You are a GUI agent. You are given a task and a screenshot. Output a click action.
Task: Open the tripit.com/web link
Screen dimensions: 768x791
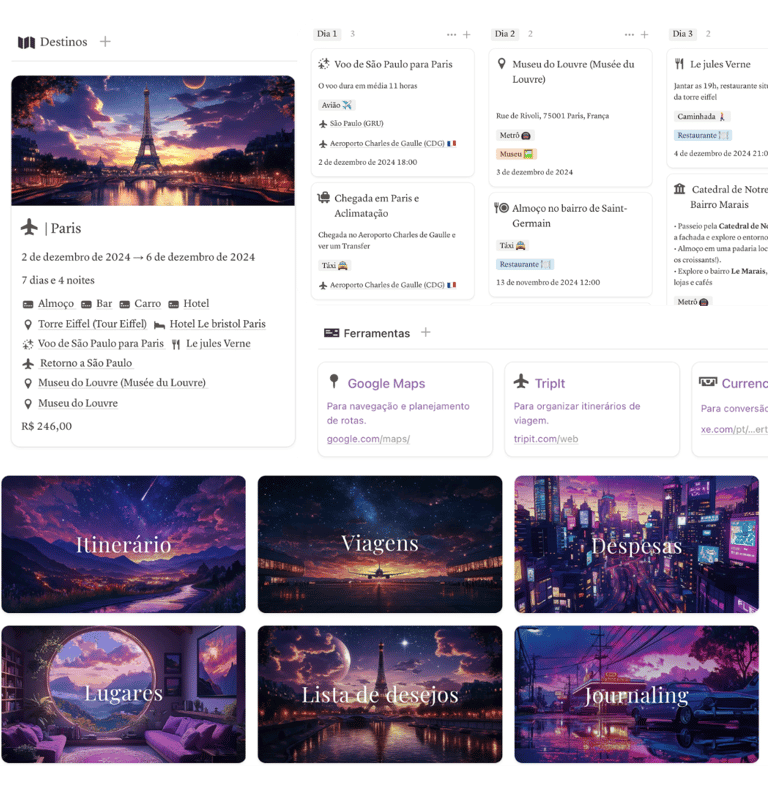click(x=545, y=439)
